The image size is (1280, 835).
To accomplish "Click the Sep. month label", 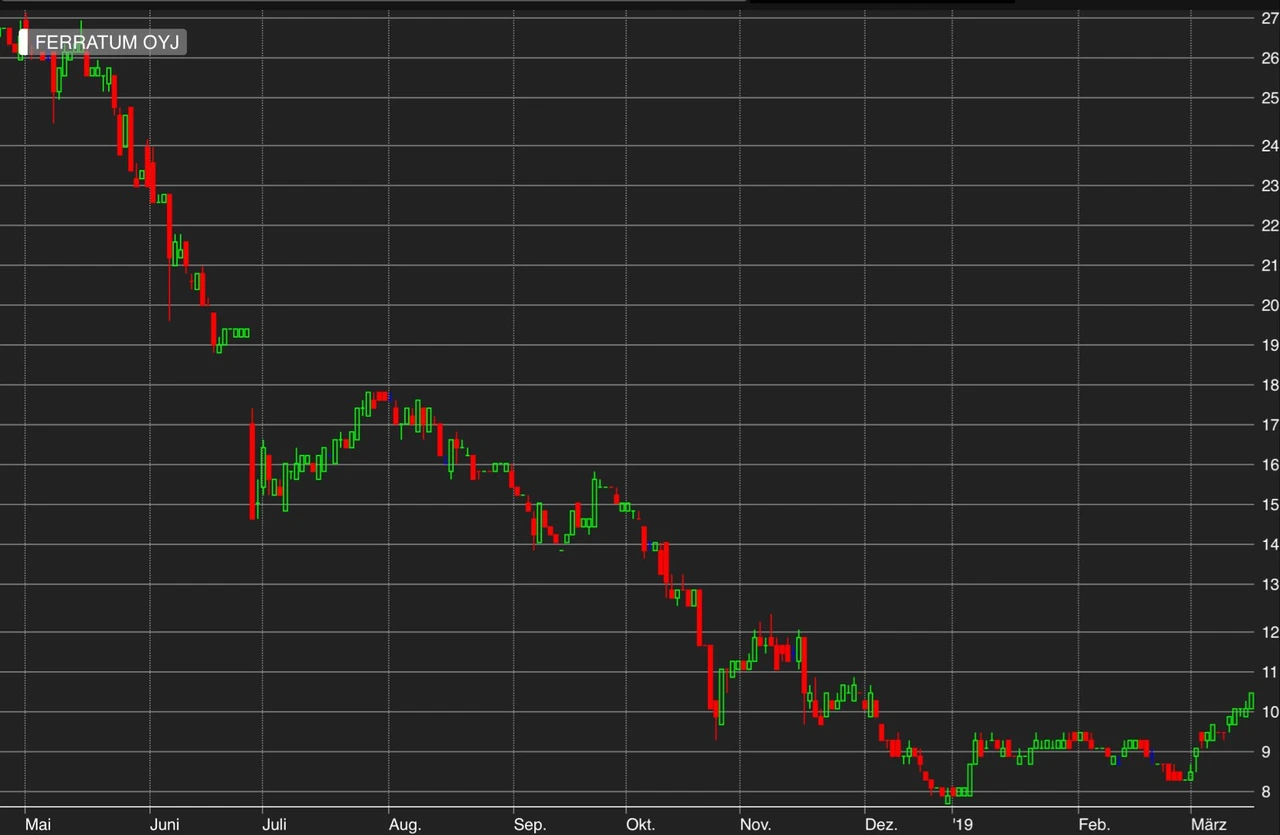I will coord(531,825).
